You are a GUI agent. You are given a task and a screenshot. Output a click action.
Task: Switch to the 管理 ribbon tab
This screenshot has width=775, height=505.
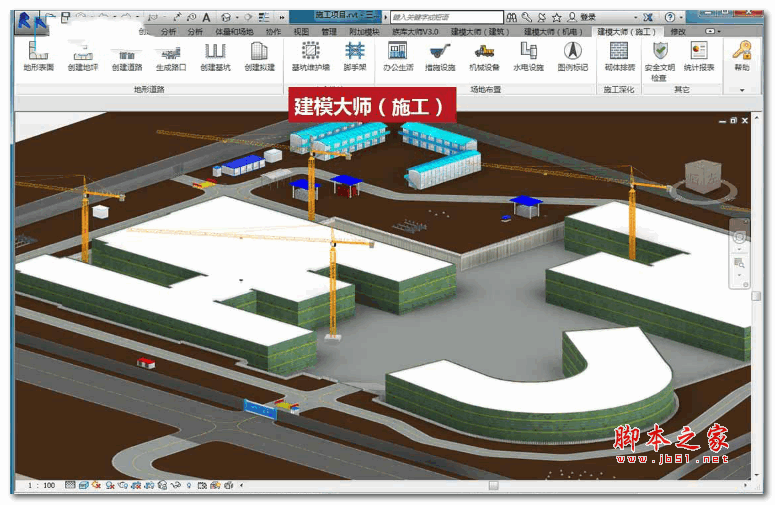(329, 32)
